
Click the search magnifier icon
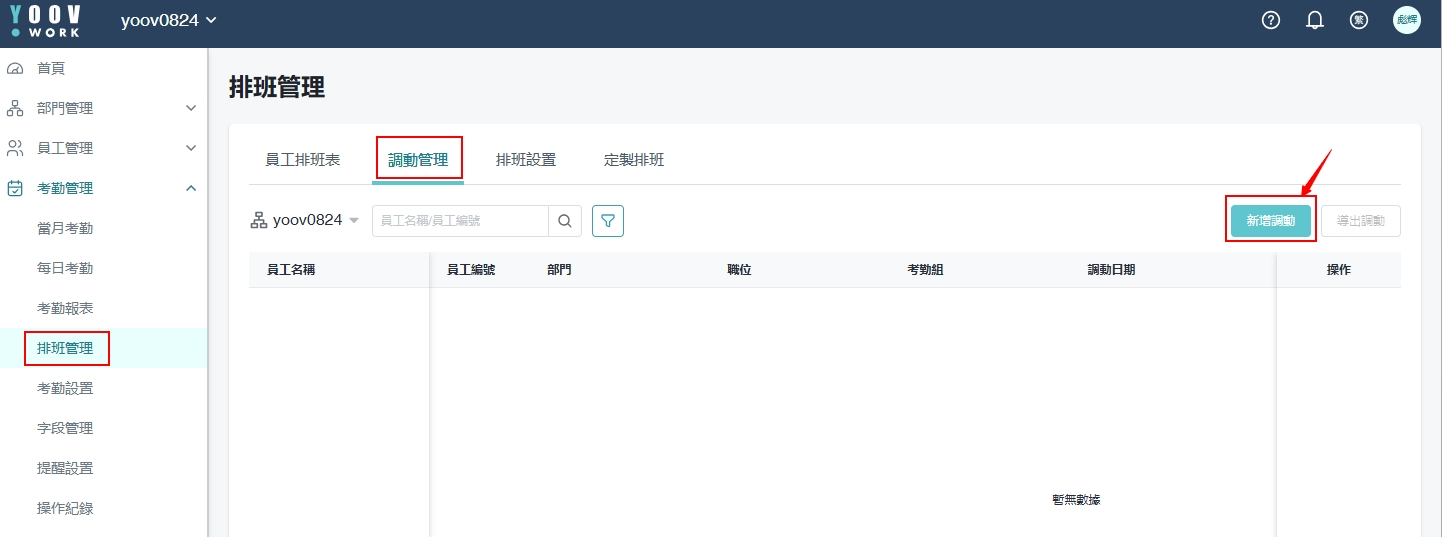coord(565,221)
